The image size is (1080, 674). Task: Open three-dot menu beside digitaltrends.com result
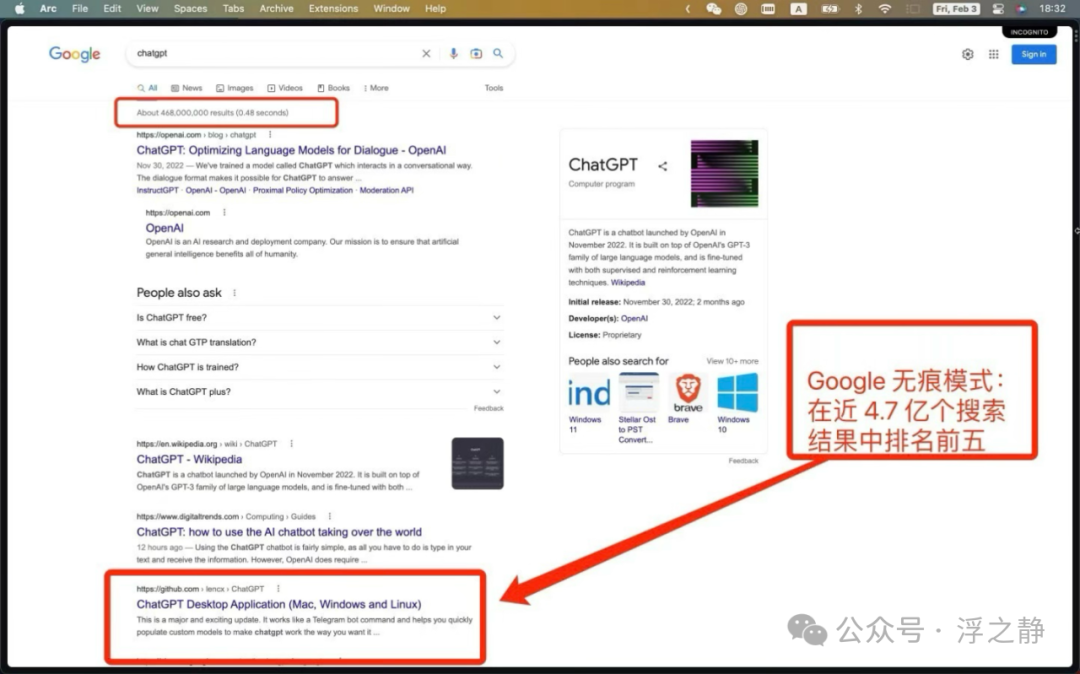[330, 516]
